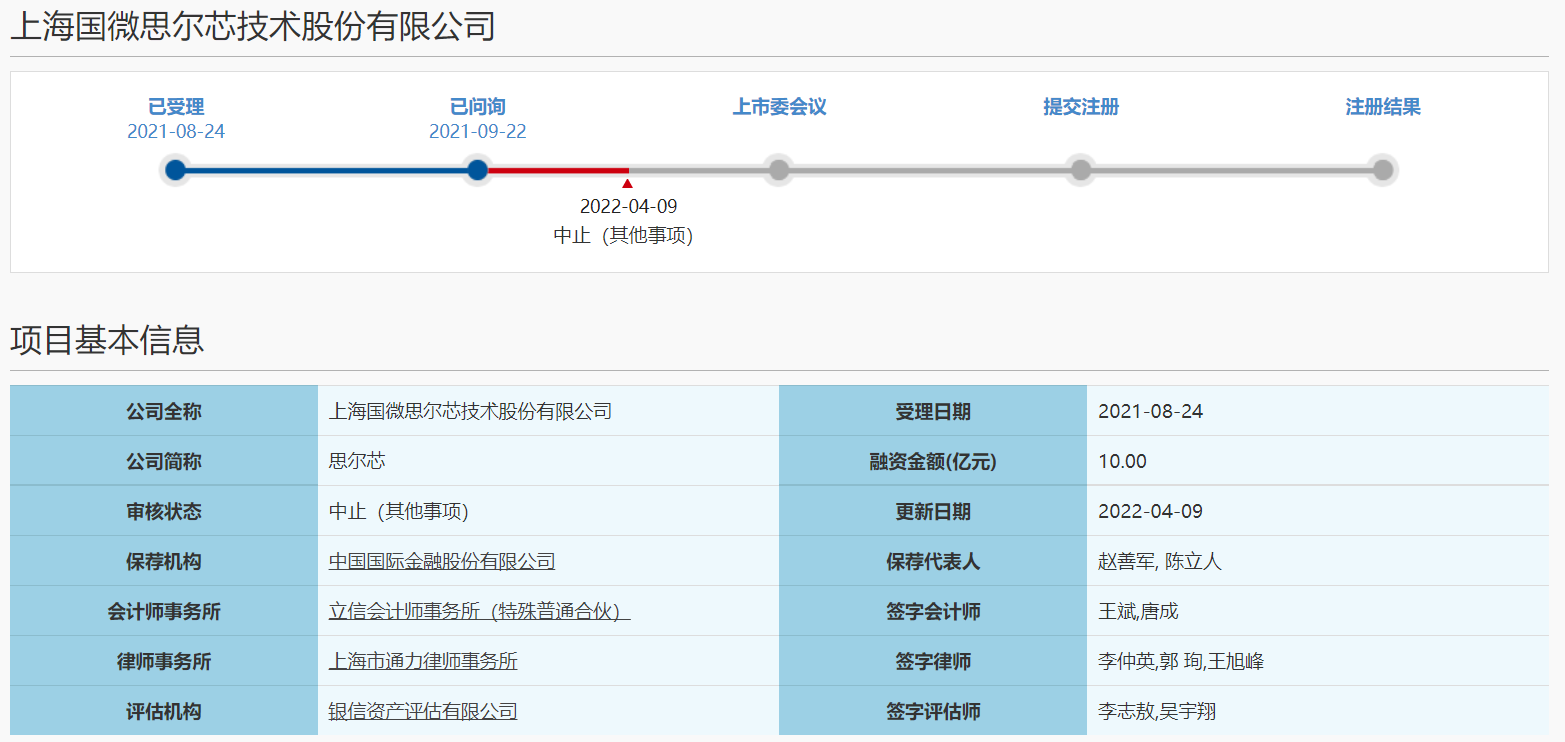Click the 李志敖,吴宇翔 value

point(1157,711)
